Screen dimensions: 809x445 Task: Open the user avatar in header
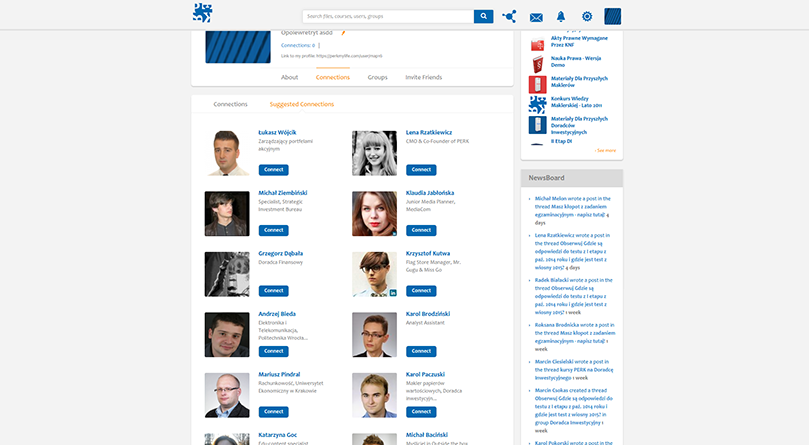coord(612,17)
